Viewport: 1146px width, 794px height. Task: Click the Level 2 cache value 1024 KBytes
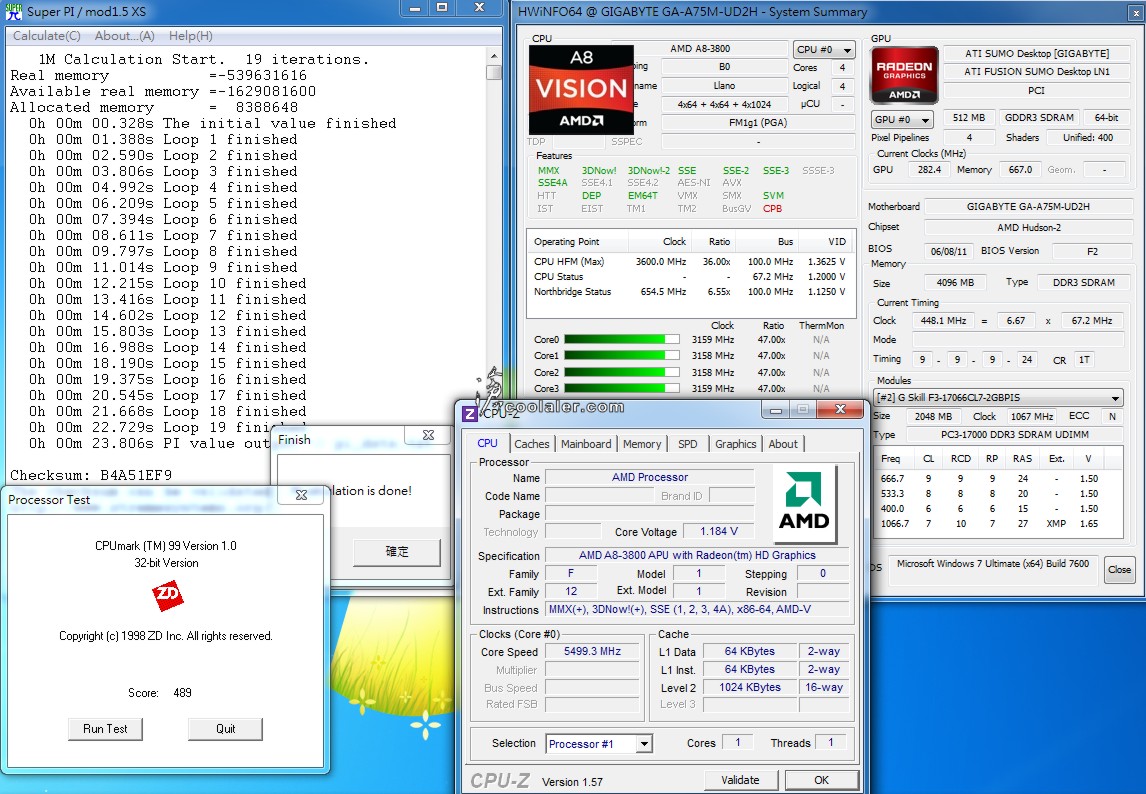coord(750,687)
